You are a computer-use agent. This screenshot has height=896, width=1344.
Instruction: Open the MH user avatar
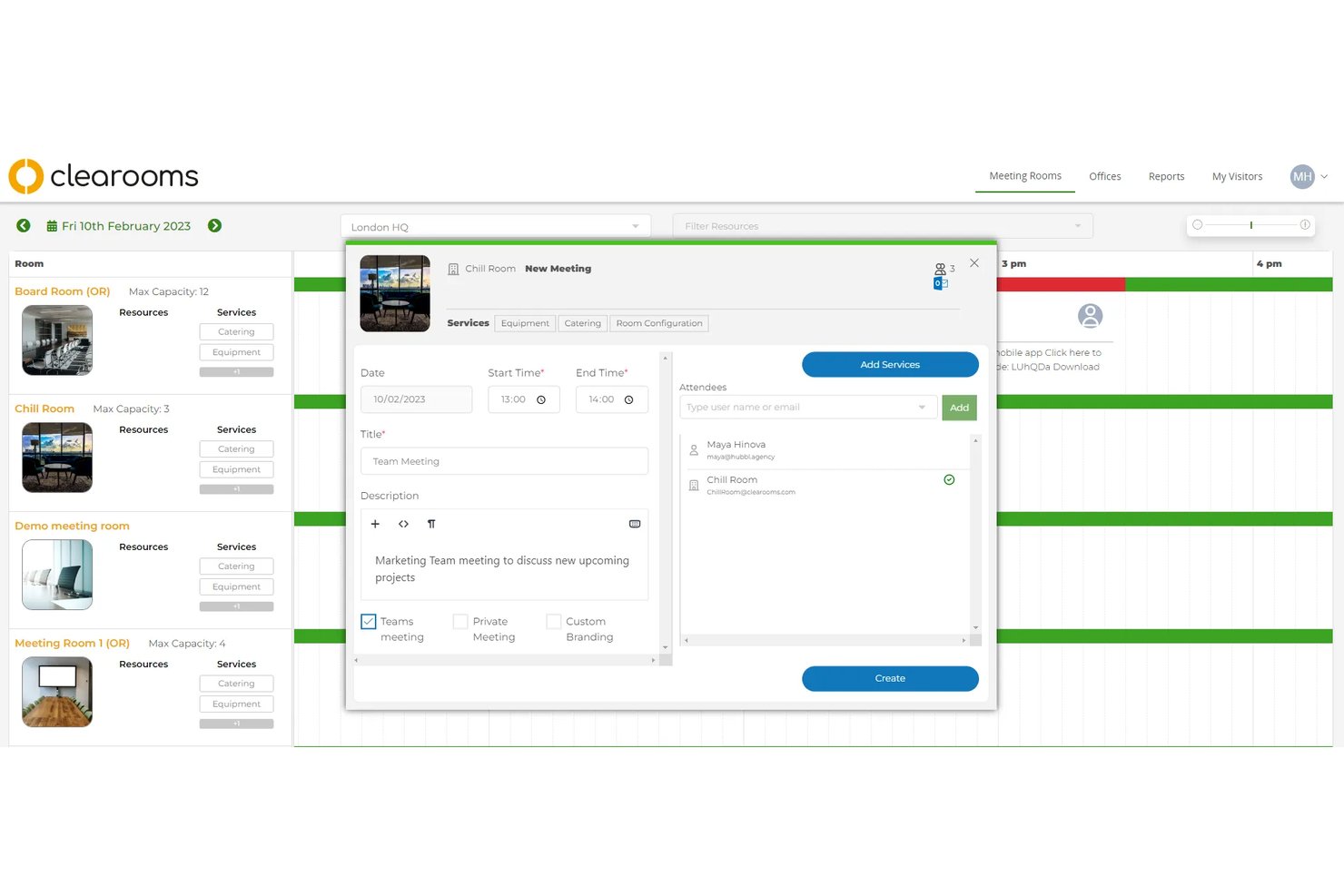[x=1302, y=177]
